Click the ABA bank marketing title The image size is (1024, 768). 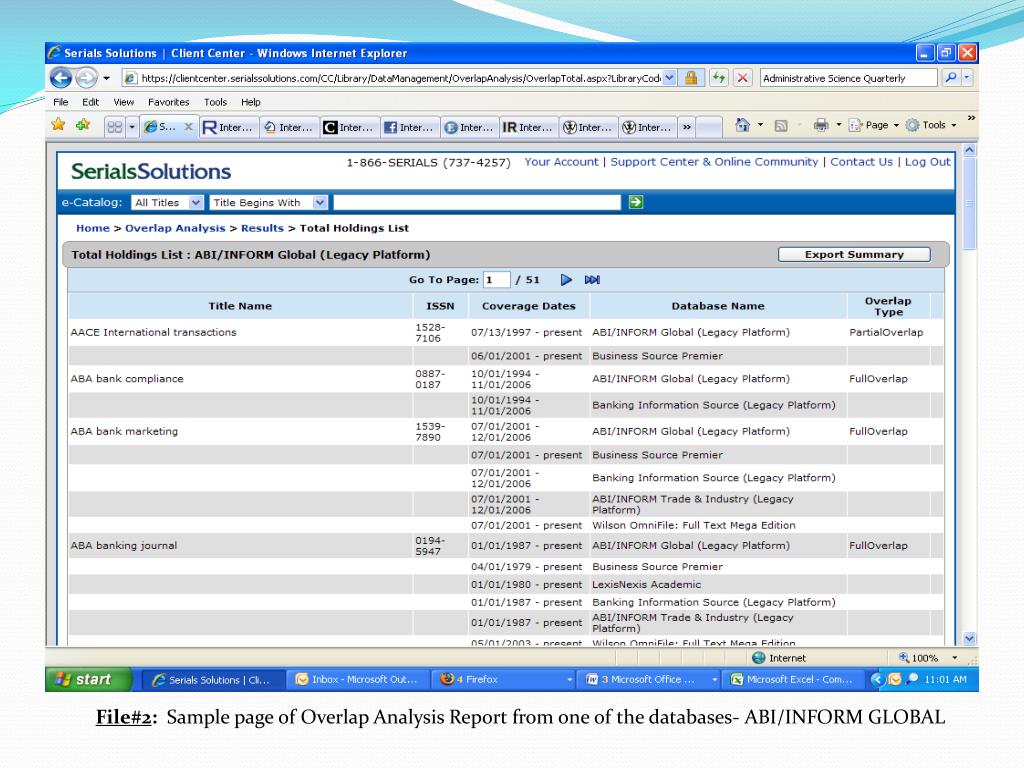(124, 431)
